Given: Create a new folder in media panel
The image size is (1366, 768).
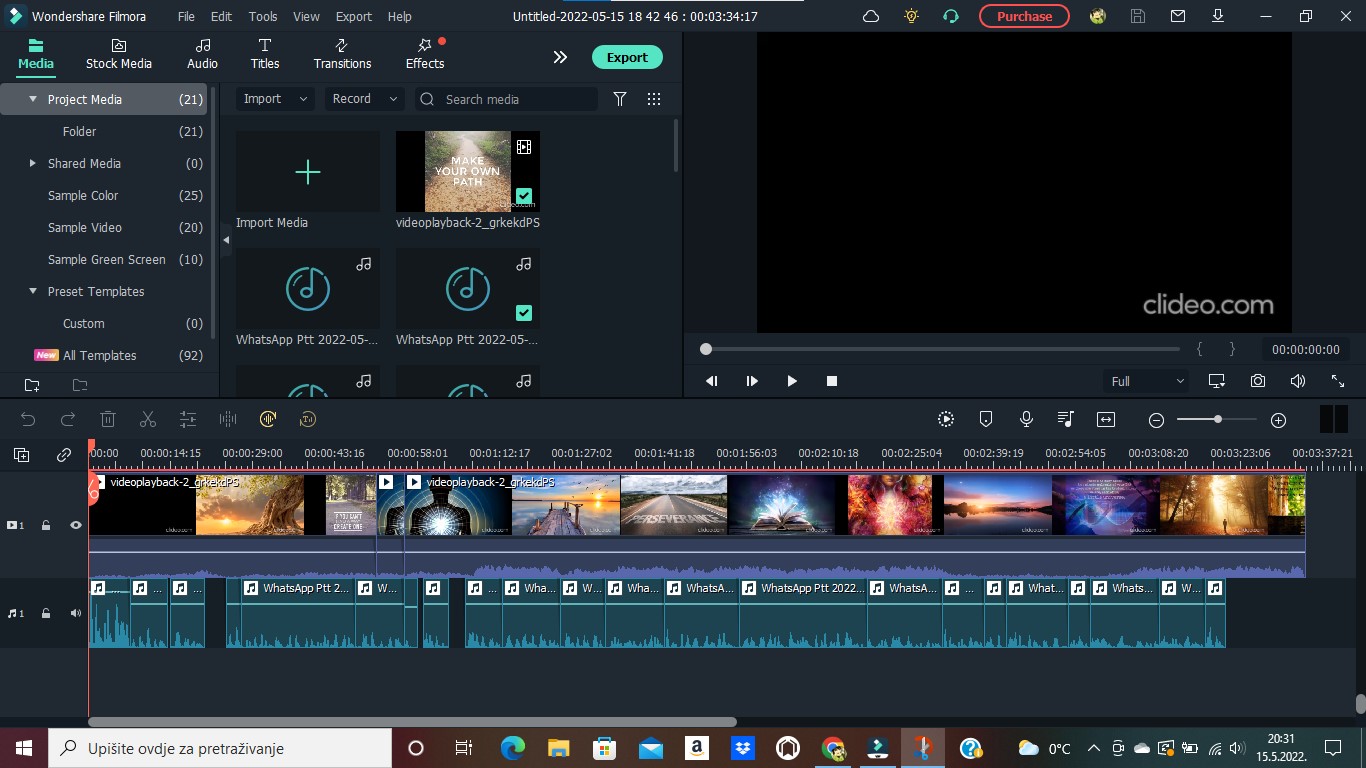Looking at the screenshot, I should coord(32,385).
